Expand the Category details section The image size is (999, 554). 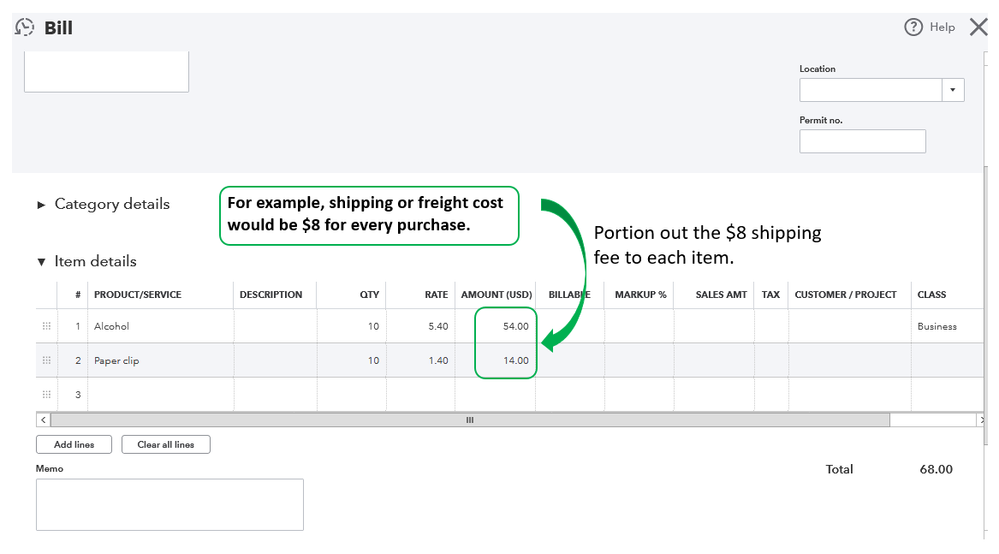pyautogui.click(x=42, y=204)
